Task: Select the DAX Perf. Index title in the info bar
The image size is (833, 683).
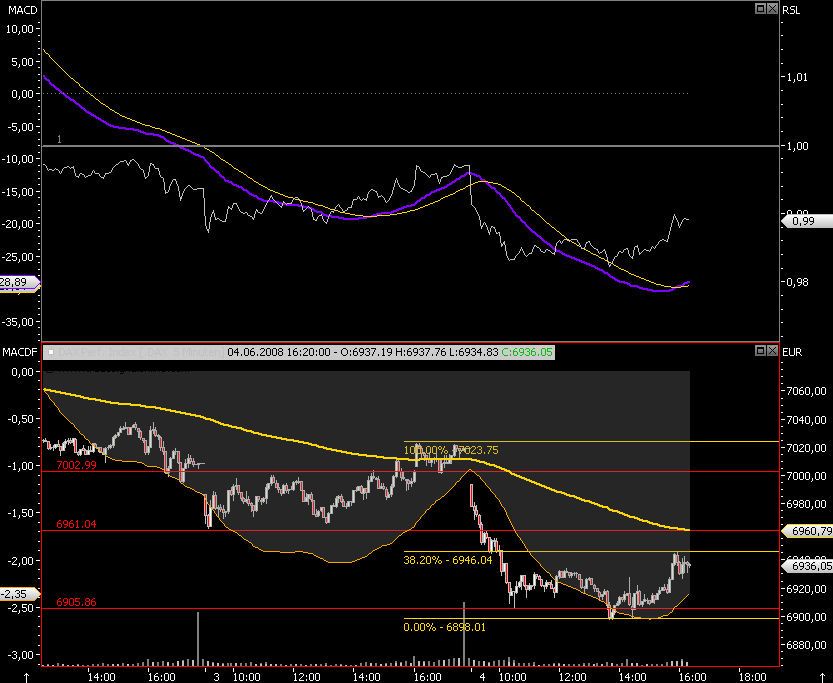Action: click(x=141, y=352)
